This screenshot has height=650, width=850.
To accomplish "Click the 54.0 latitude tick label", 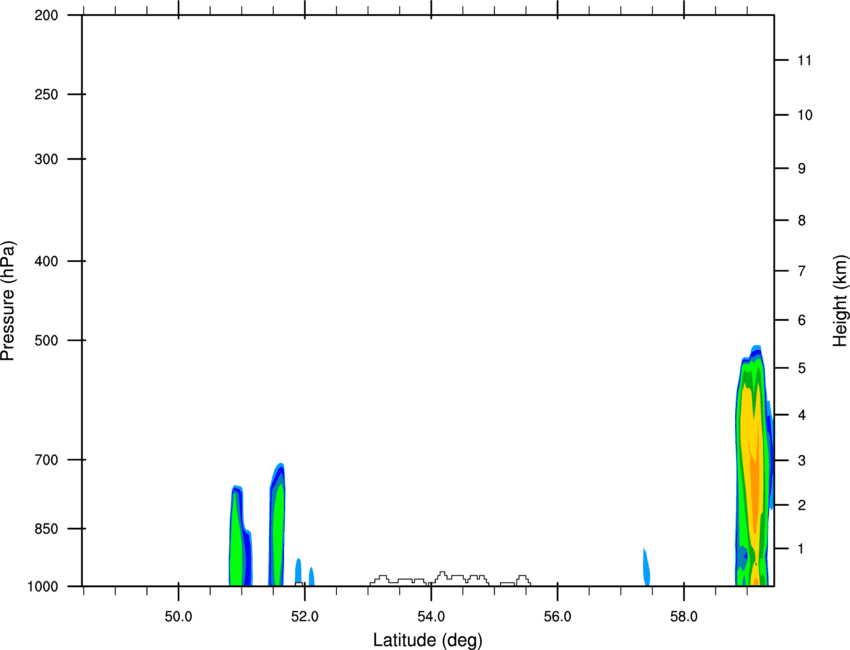I will click(431, 617).
